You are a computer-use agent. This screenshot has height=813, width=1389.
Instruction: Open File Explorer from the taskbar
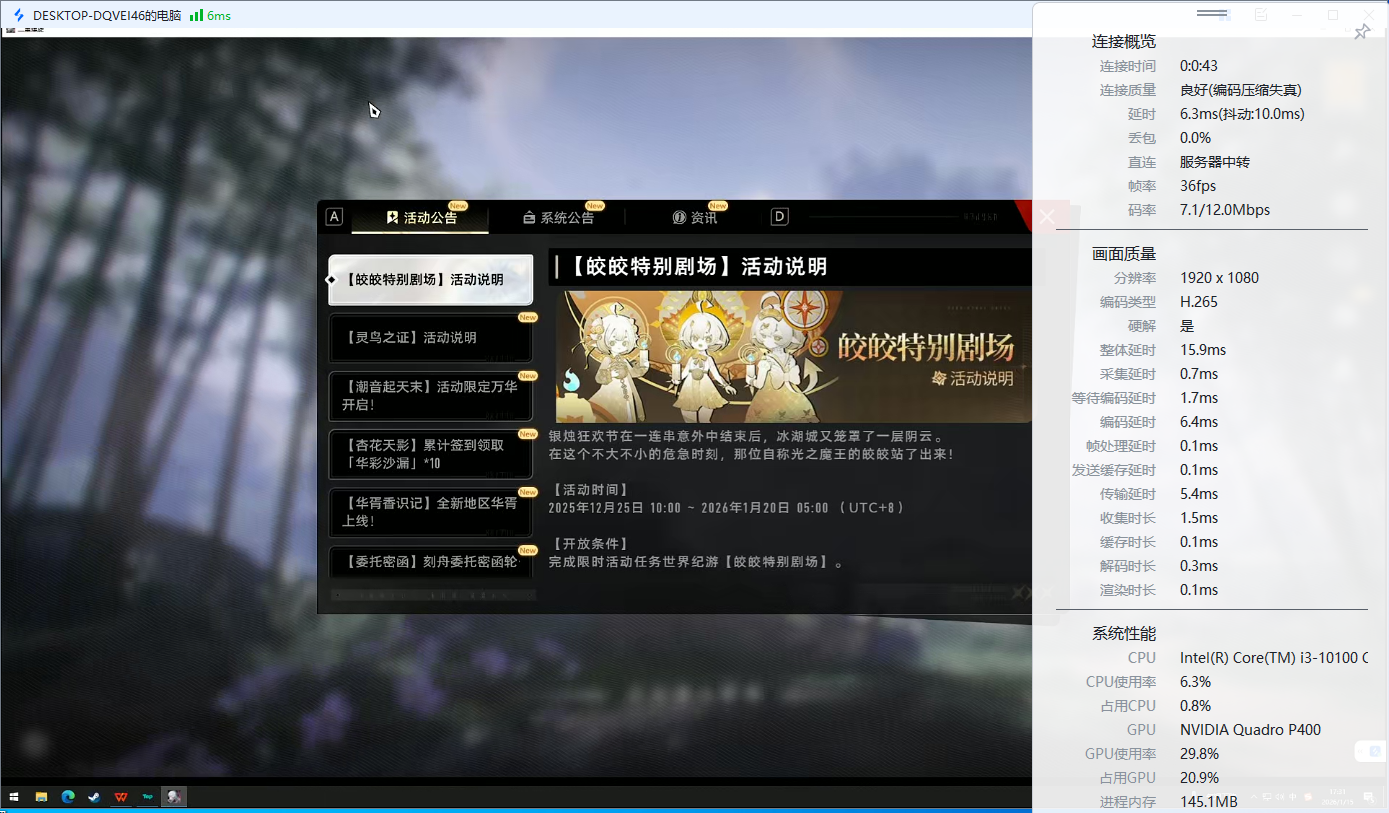(41, 796)
